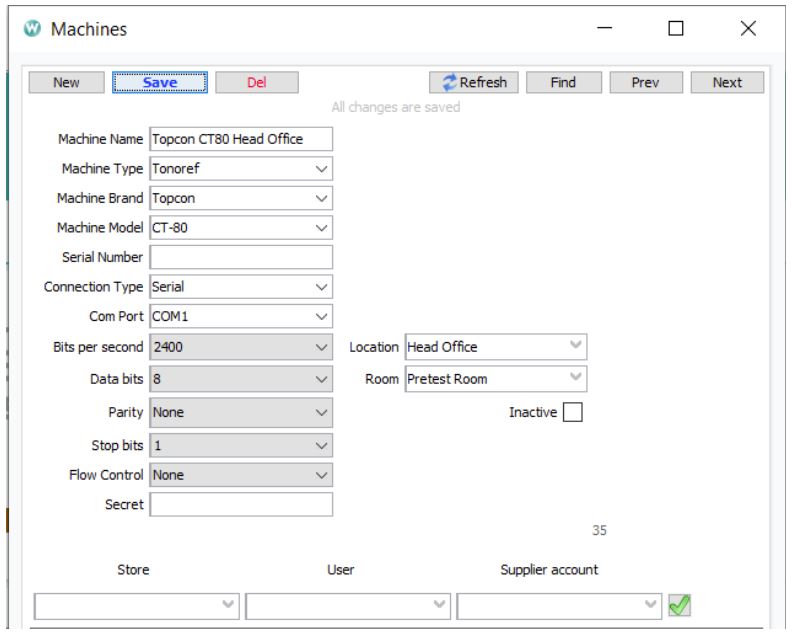
Task: Click the red Del button
Action: click(x=256, y=83)
